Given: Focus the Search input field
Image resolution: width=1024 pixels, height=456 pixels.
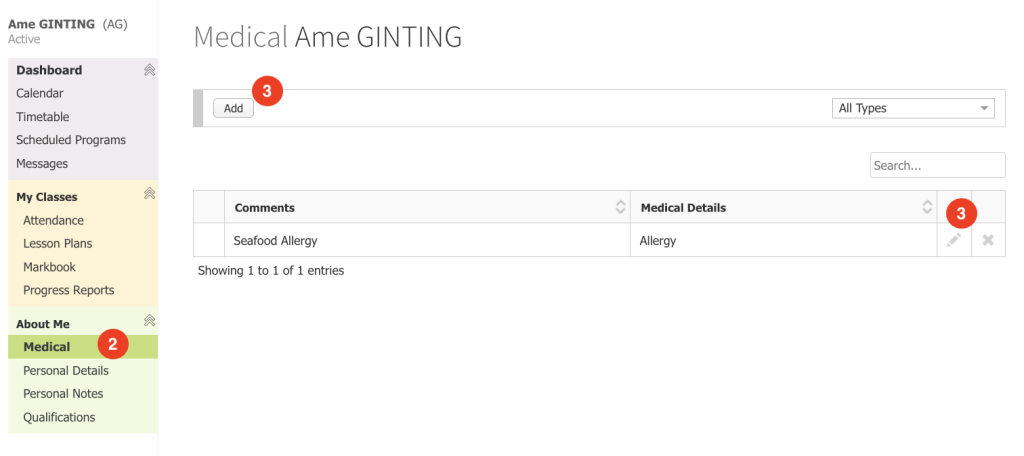Looking at the screenshot, I should pyautogui.click(x=937, y=165).
